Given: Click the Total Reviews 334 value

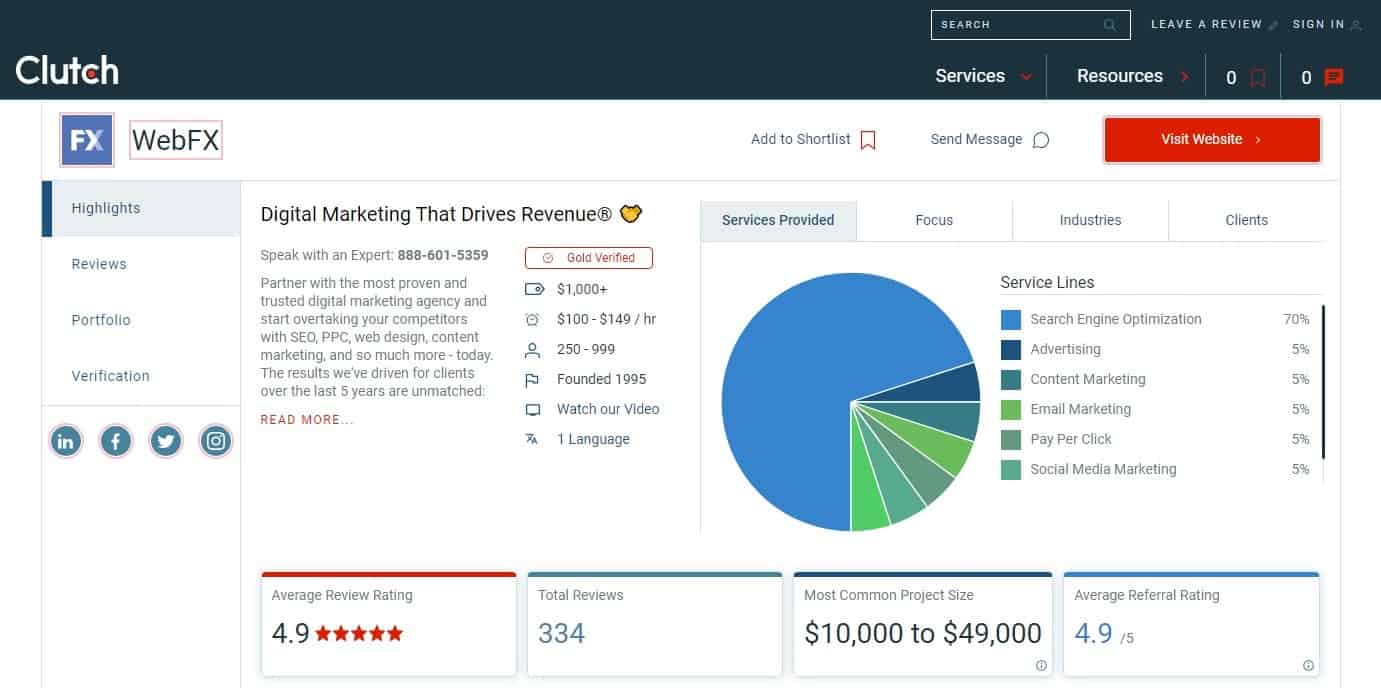Looking at the screenshot, I should (x=561, y=633).
